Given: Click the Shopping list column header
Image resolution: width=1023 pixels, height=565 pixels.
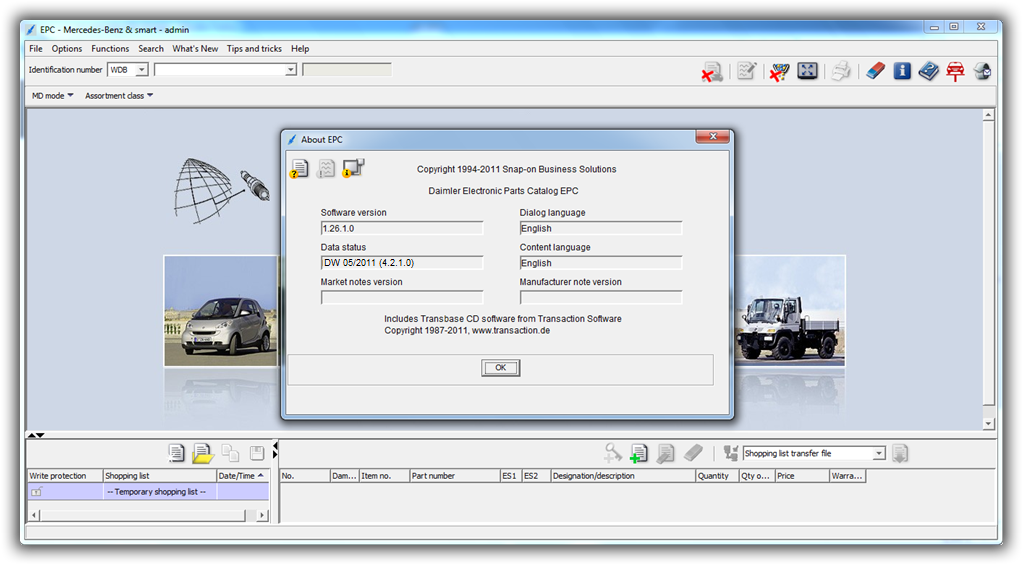Looking at the screenshot, I should pyautogui.click(x=159, y=476).
